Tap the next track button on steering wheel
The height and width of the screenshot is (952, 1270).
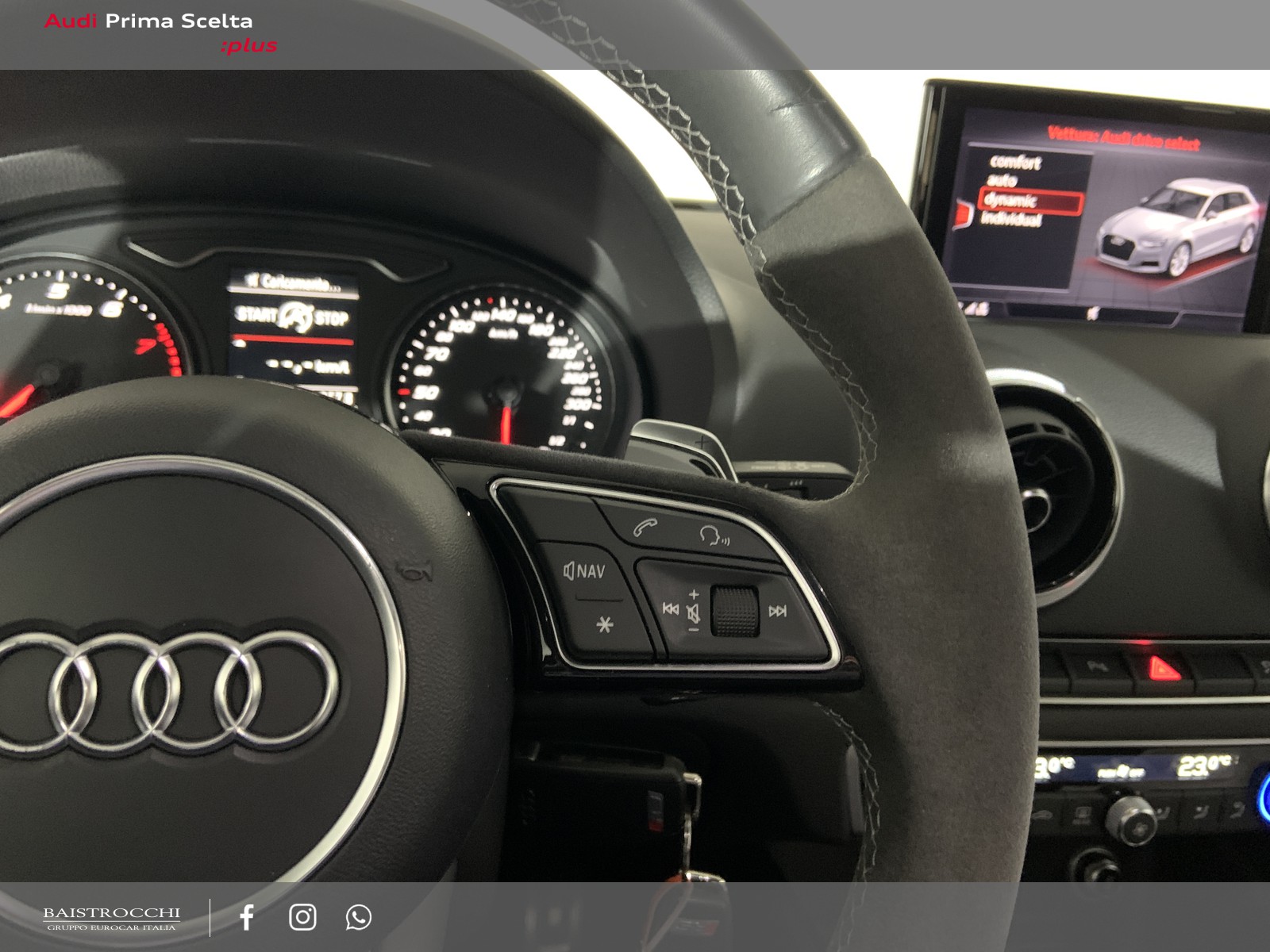pos(778,611)
